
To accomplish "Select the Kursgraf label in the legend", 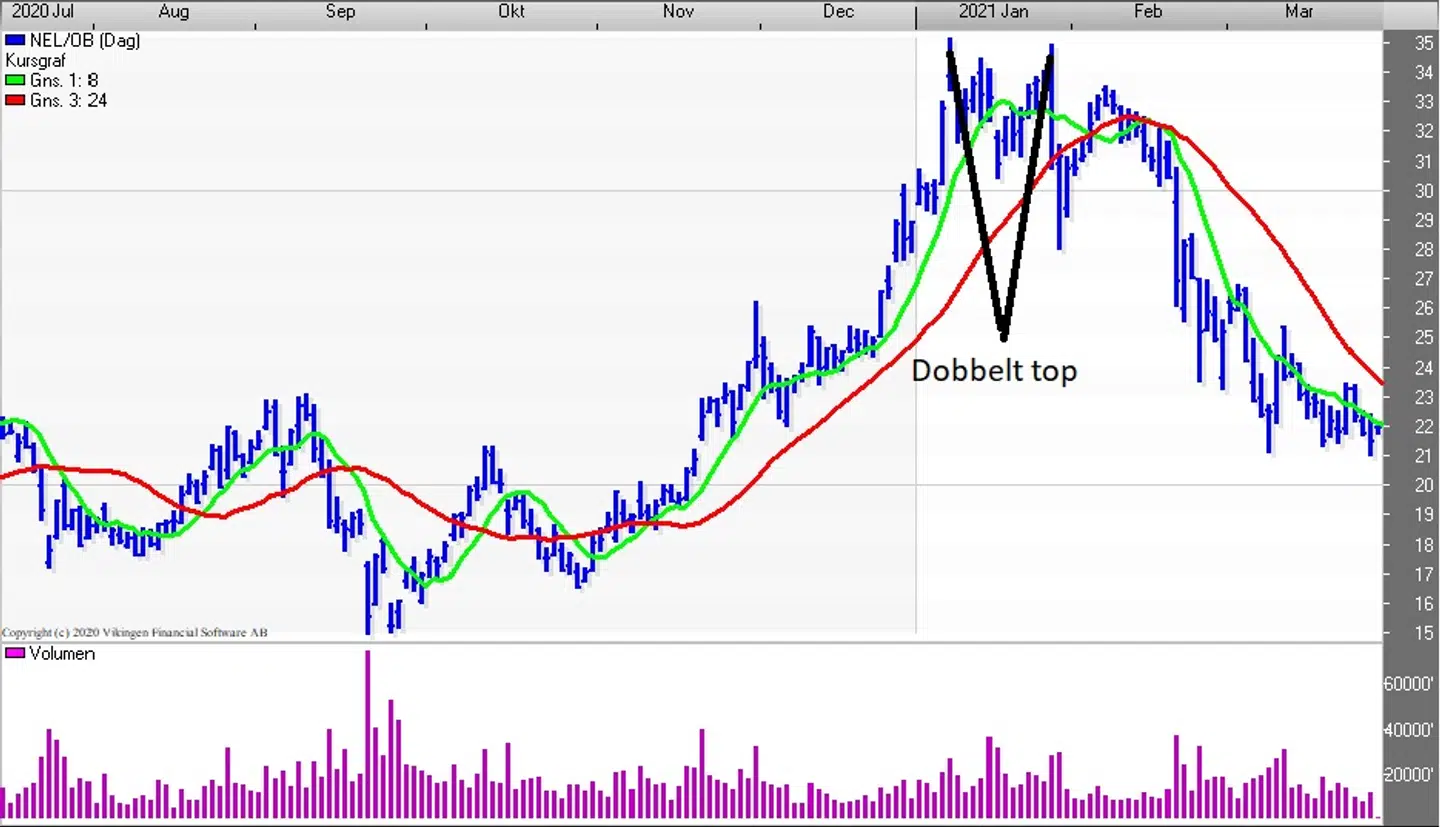I will click(x=35, y=61).
